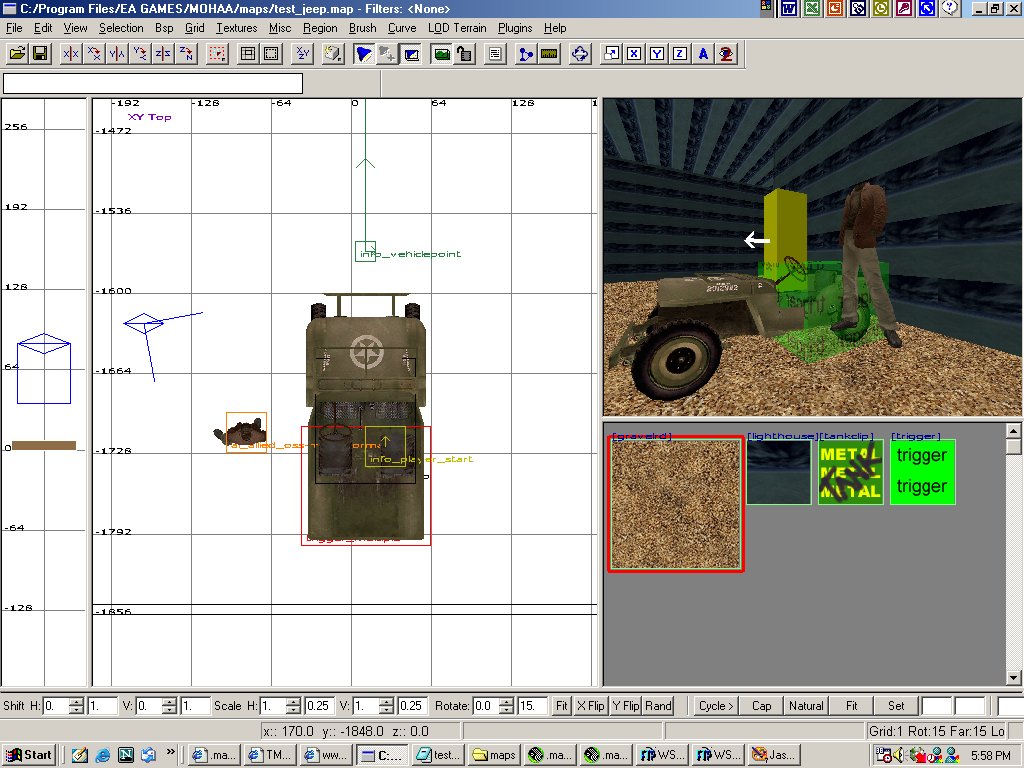This screenshot has height=768, width=1024.
Task: Click the Open file toolbar icon
Action: (x=17, y=53)
